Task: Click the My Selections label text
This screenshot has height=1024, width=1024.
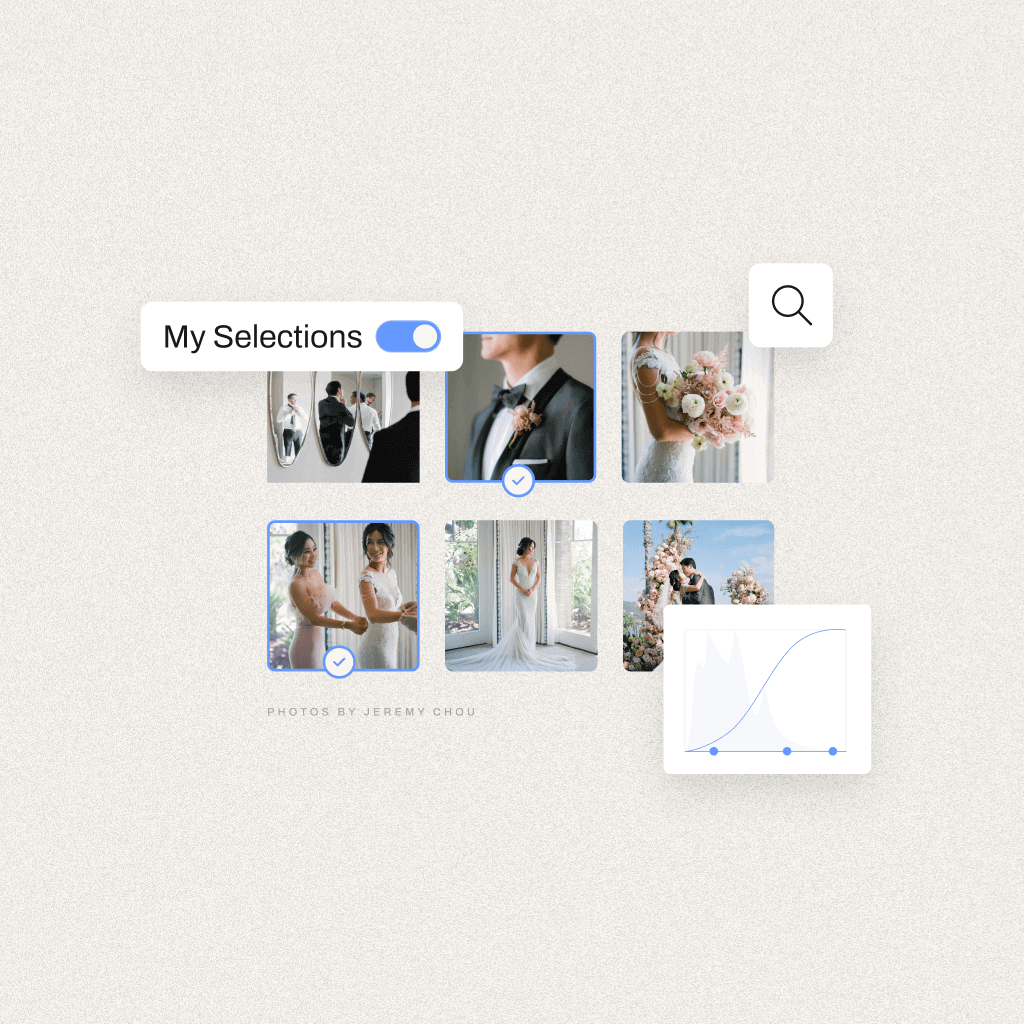Action: (263, 337)
